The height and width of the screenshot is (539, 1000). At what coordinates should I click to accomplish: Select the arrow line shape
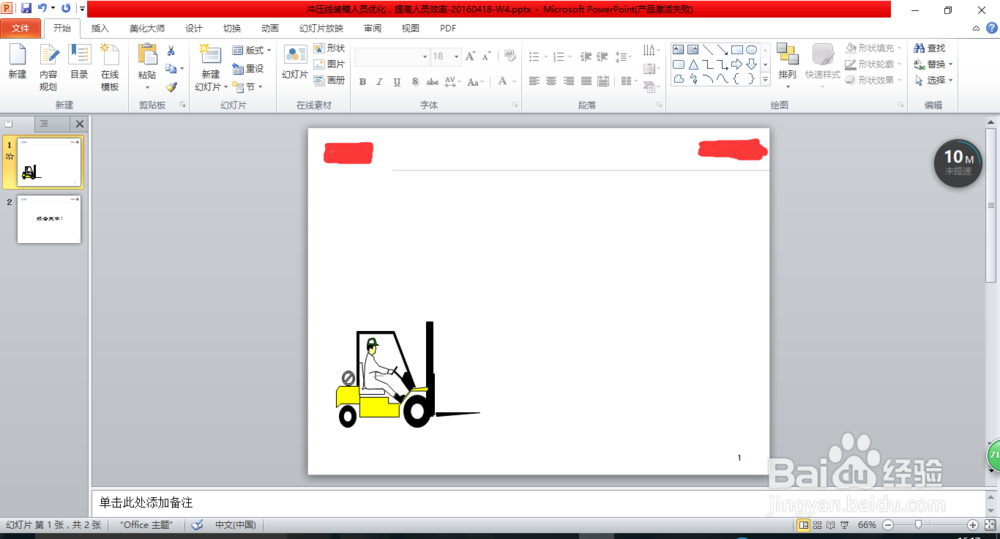coord(722,50)
